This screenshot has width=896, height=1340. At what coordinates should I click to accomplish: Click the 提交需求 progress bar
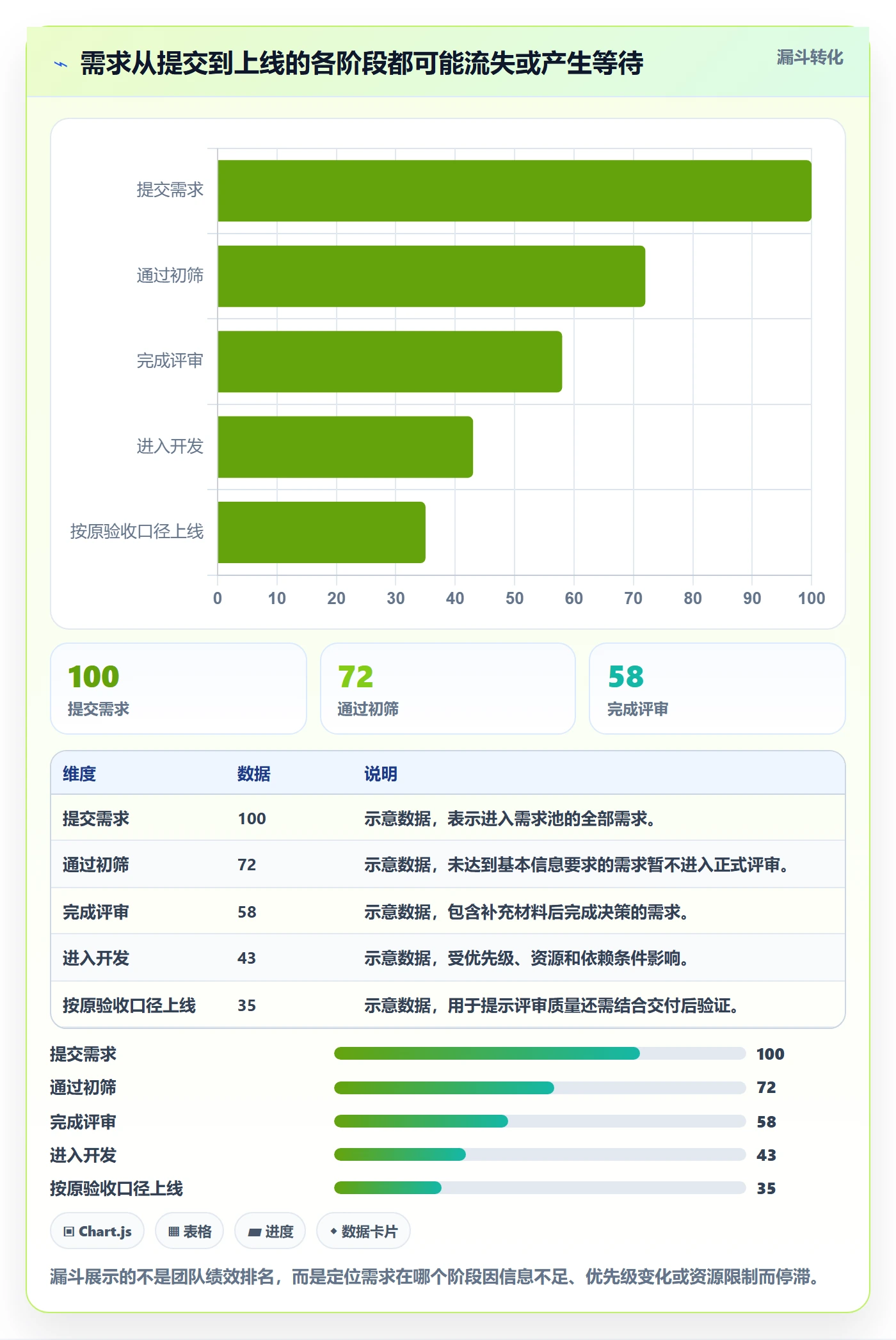pyautogui.click(x=540, y=1053)
